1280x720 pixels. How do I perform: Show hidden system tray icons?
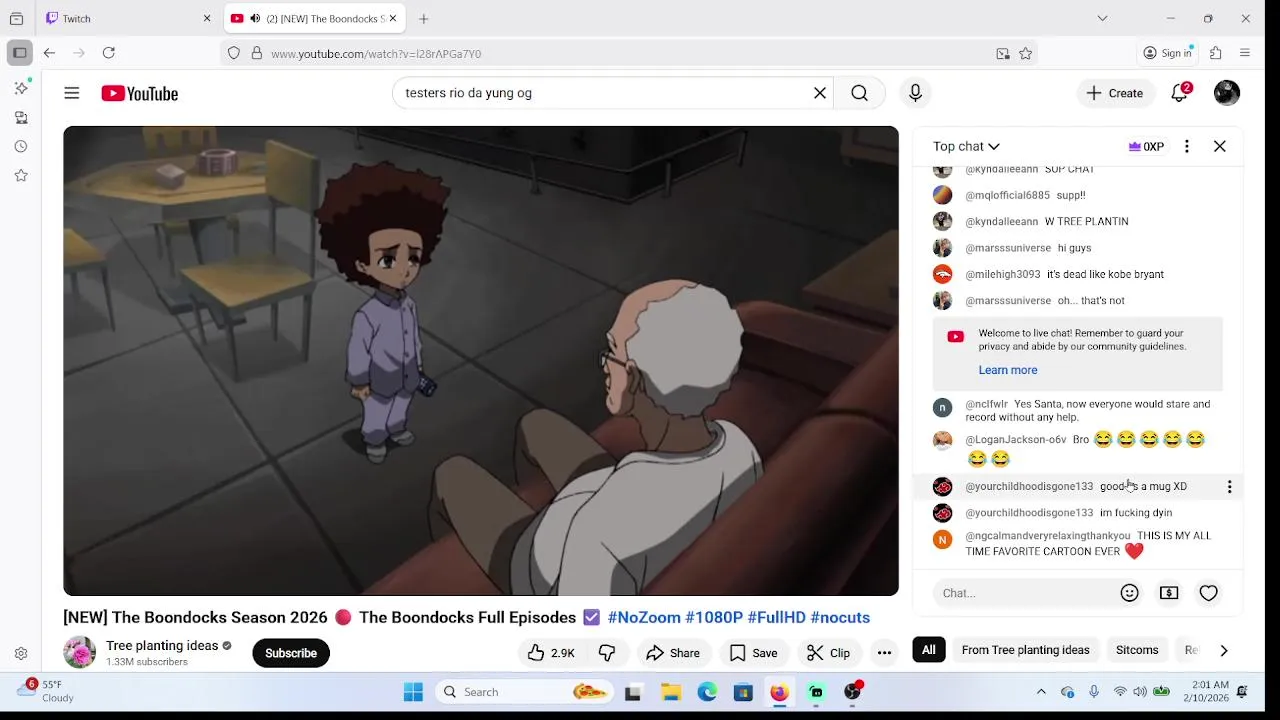tap(1041, 692)
